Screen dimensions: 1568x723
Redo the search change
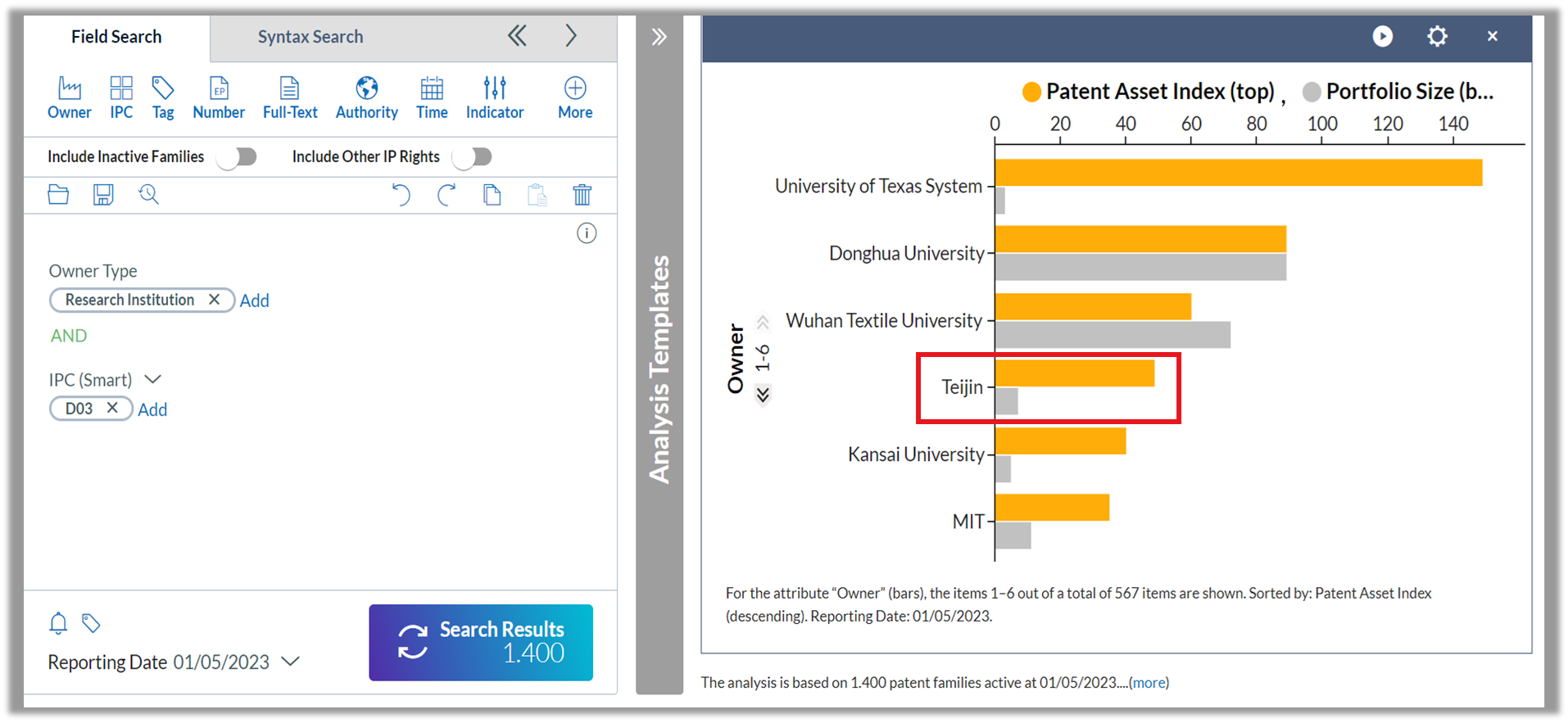[x=446, y=195]
